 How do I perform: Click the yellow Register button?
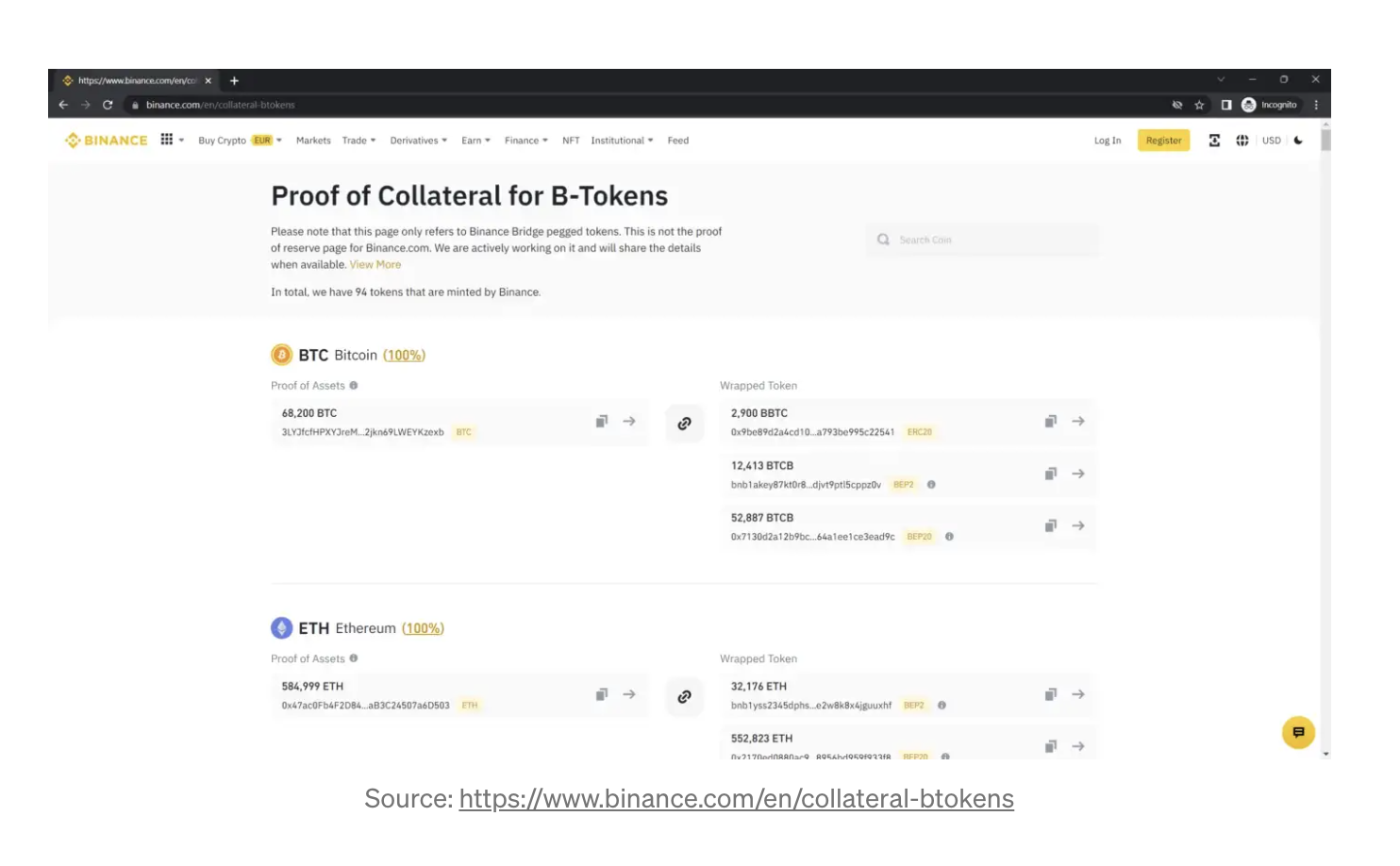1163,141
